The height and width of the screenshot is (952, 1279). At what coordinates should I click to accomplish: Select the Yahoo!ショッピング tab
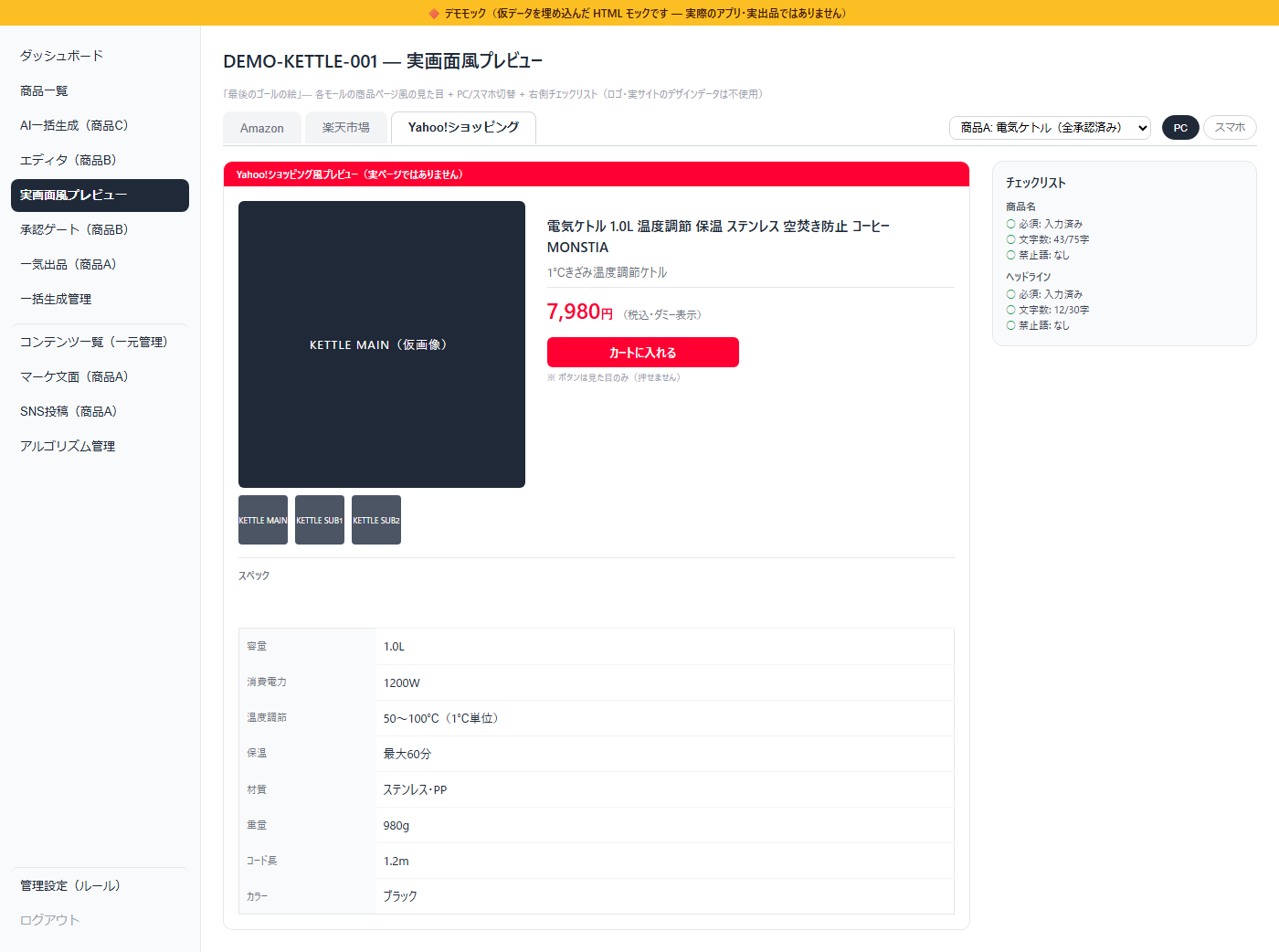pos(463,128)
